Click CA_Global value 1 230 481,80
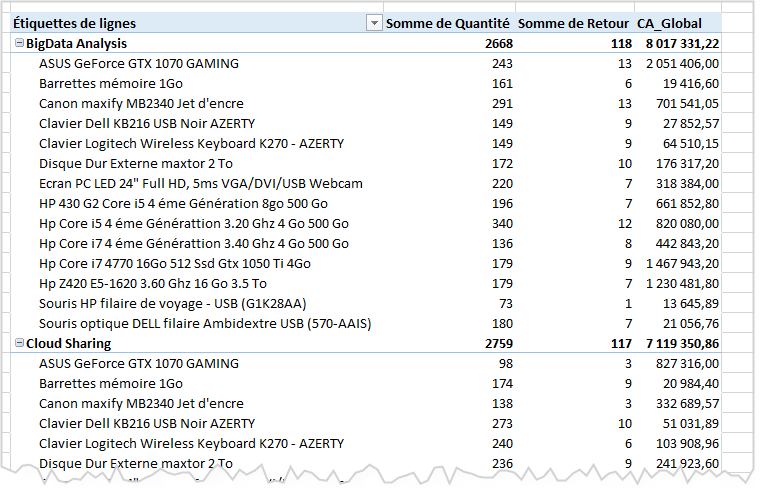This screenshot has width=770, height=500. [682, 283]
